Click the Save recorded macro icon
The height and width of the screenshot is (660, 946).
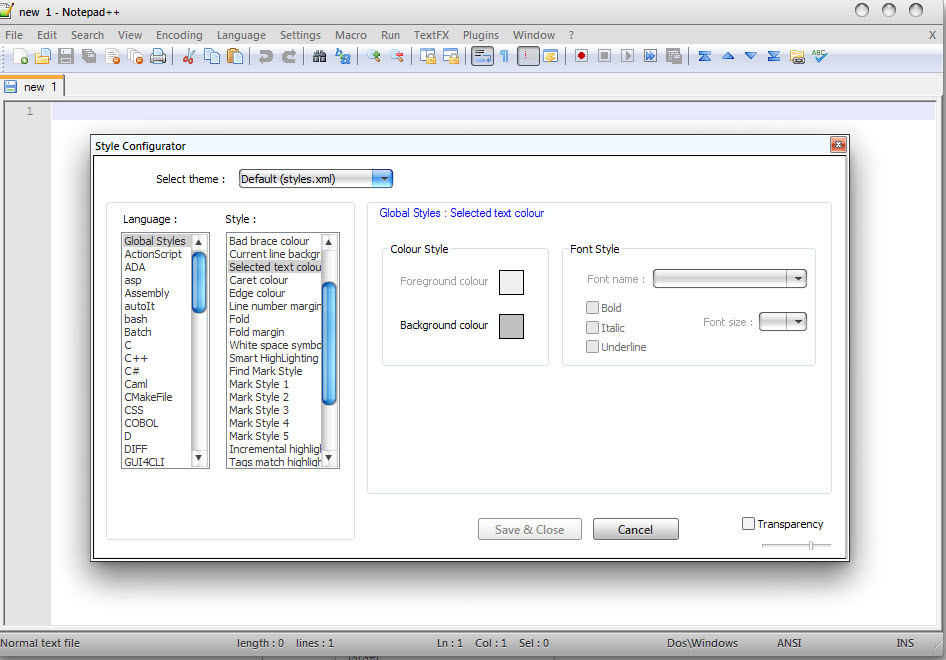click(x=674, y=56)
